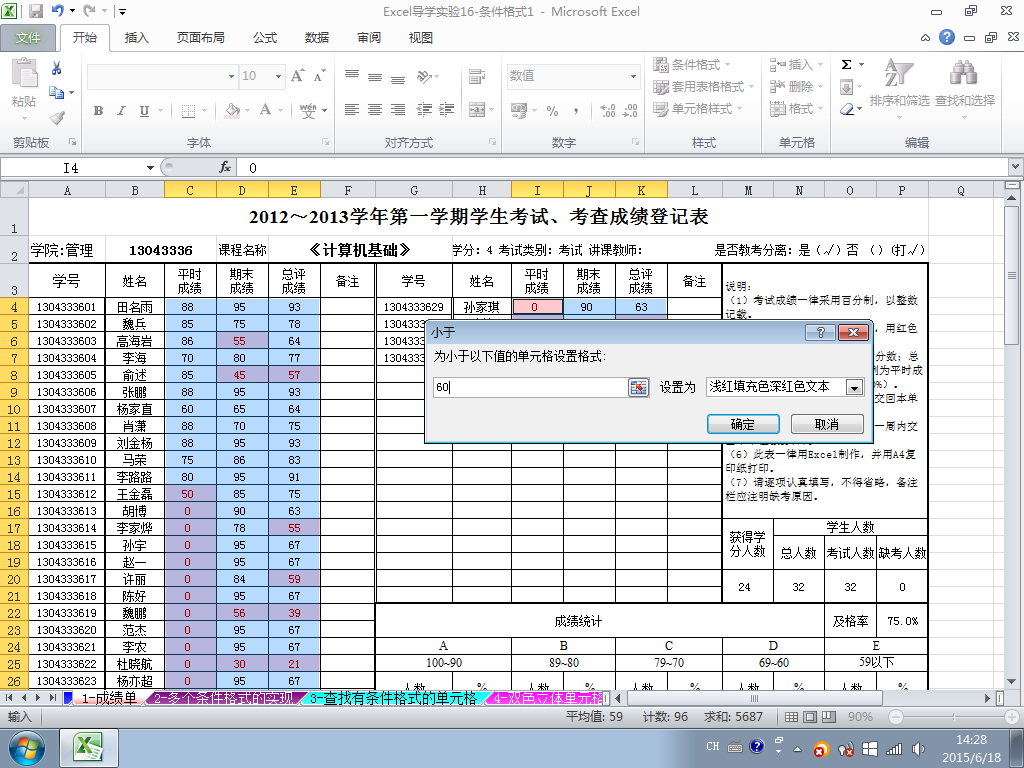Image resolution: width=1024 pixels, height=768 pixels.
Task: Open Conditional Formatting (条件格式) dropdown
Action: [692, 65]
